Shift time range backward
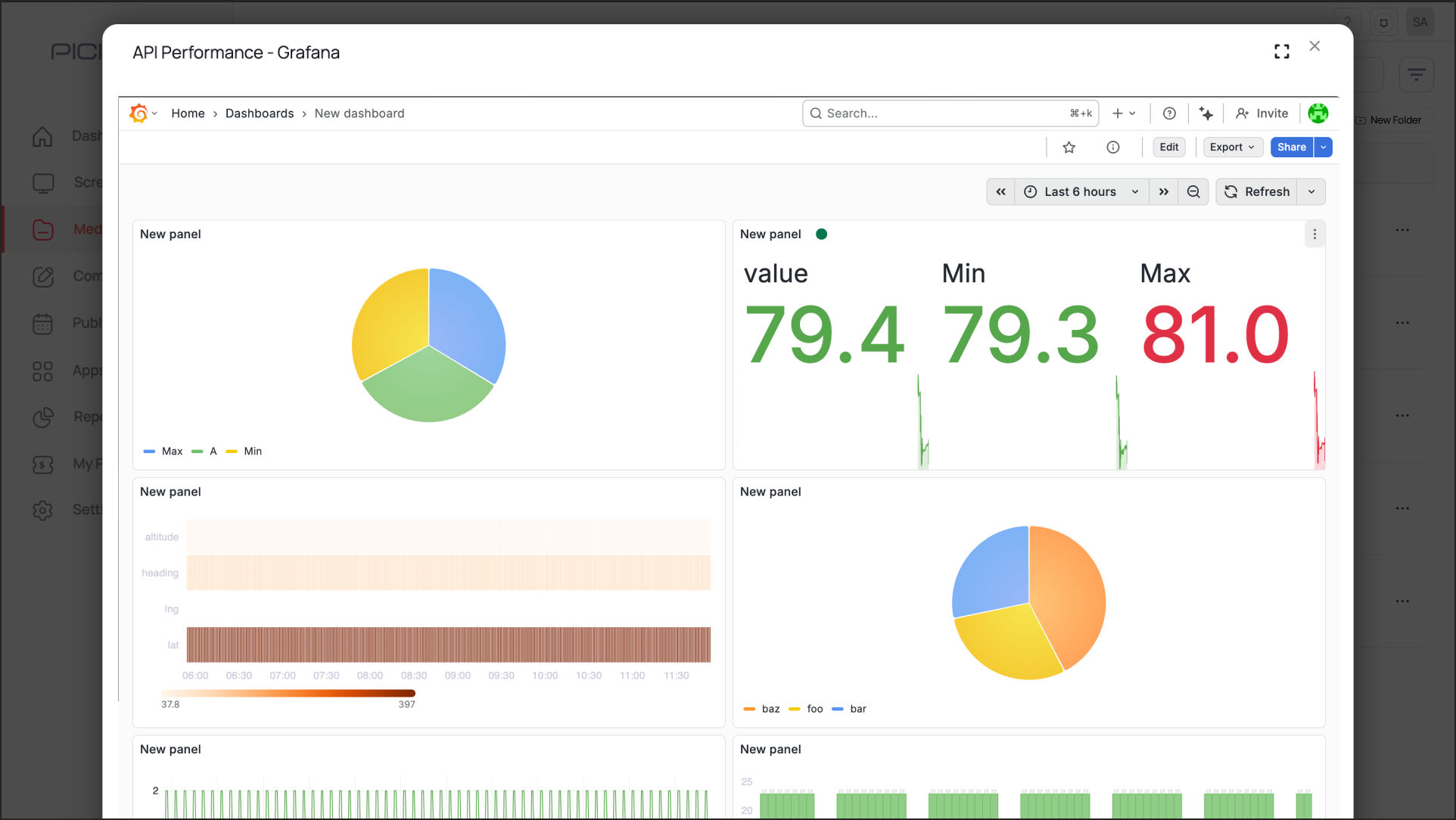The width and height of the screenshot is (1456, 820). (1000, 192)
